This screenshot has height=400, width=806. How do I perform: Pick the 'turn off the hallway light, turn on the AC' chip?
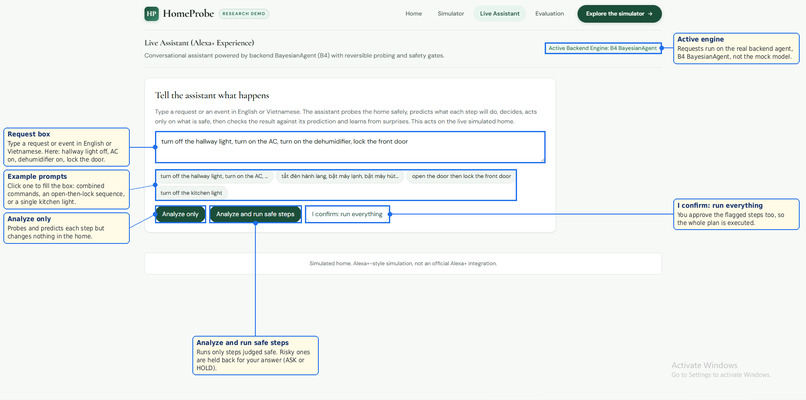pos(214,176)
